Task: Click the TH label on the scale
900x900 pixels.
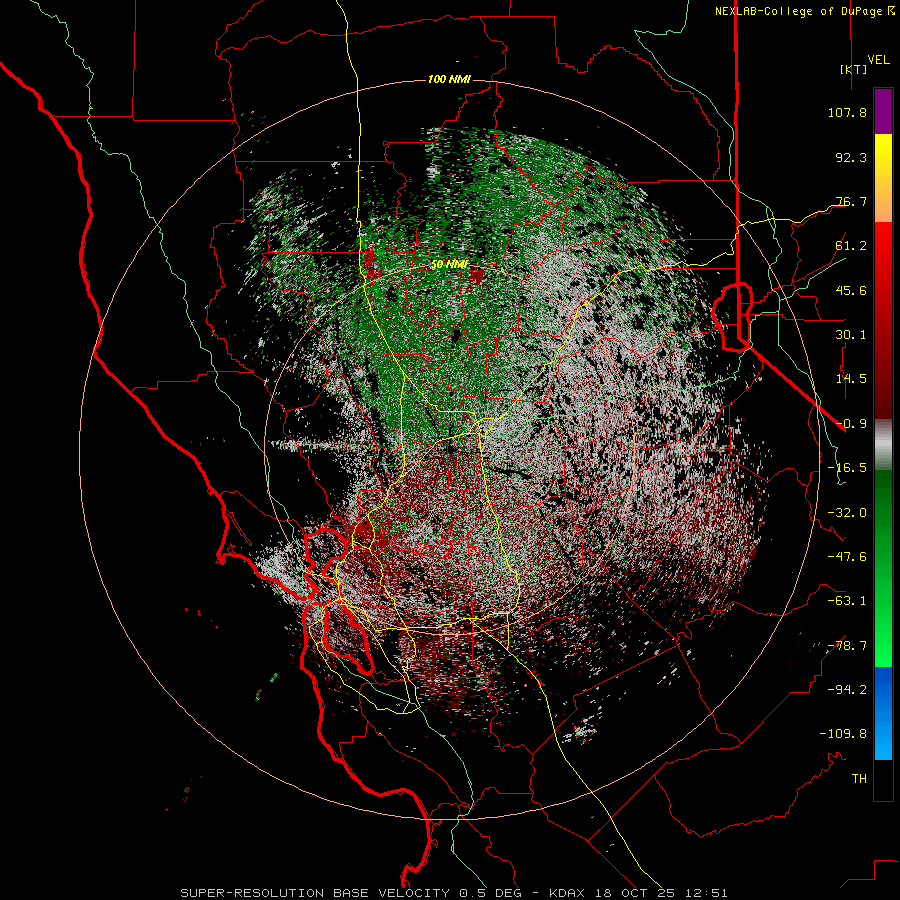Action: (859, 779)
